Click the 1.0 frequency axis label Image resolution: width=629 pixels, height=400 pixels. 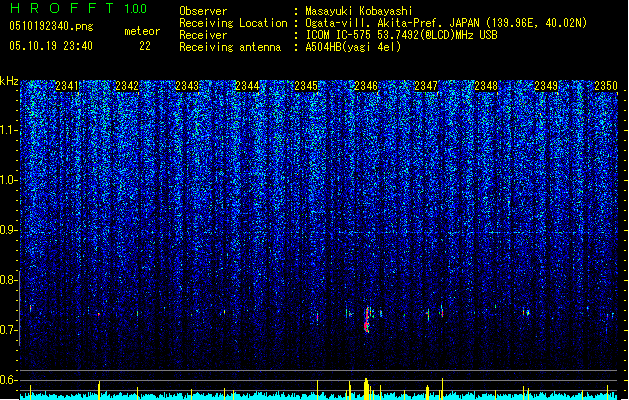coord(9,180)
